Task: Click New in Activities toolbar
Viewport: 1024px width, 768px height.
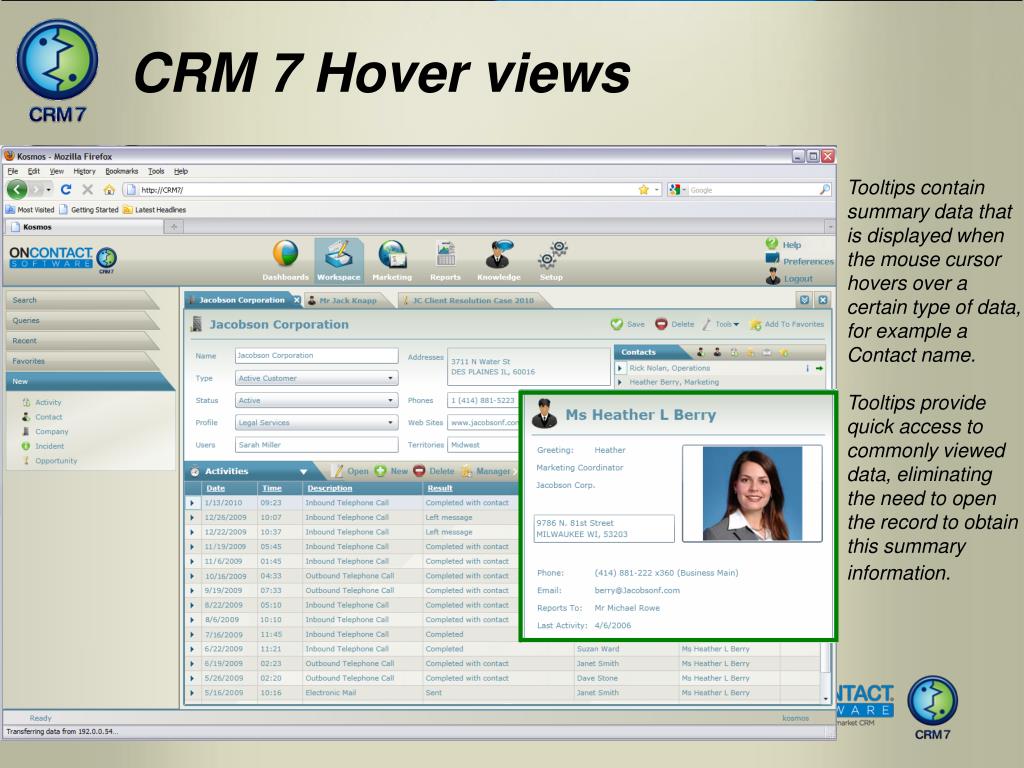Action: [391, 471]
